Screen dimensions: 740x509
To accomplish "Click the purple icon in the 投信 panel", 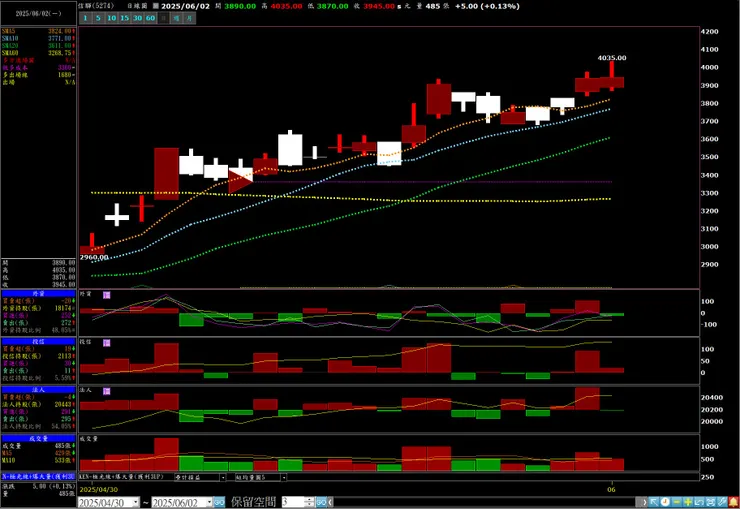I will (x=107, y=343).
